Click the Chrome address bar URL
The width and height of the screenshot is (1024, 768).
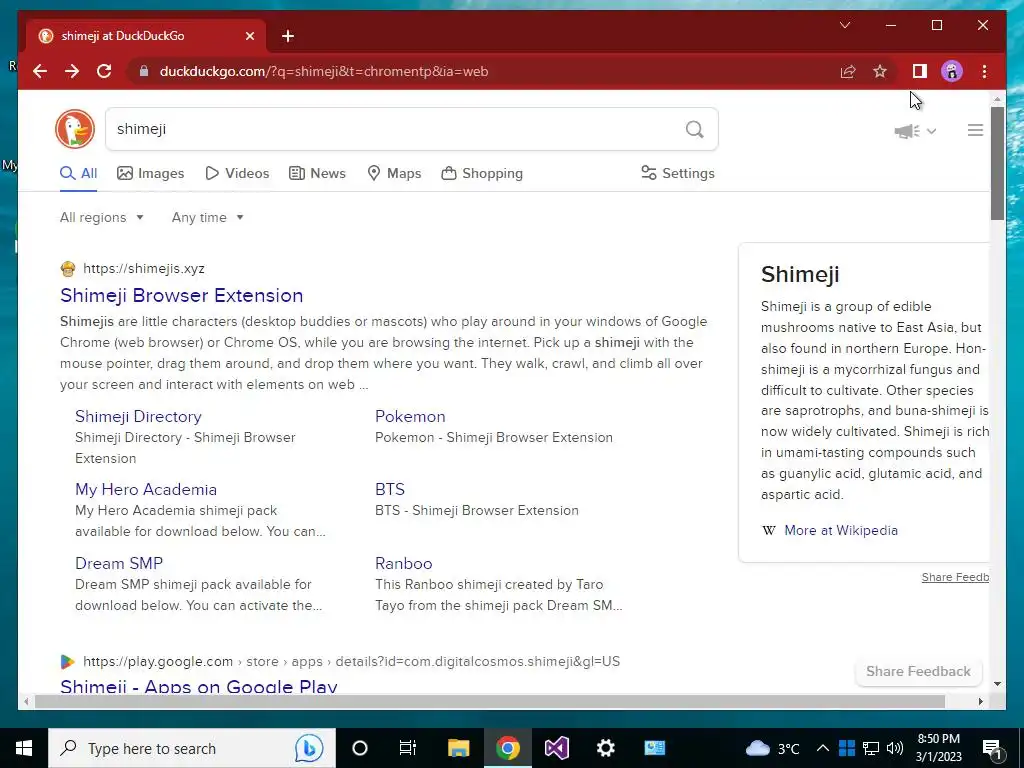pos(324,71)
